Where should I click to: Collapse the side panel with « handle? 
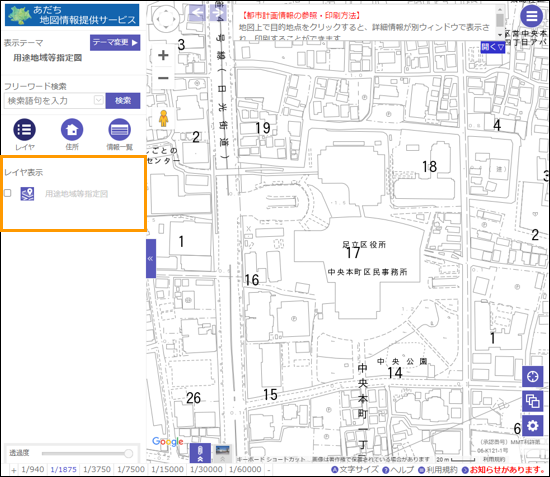(151, 258)
